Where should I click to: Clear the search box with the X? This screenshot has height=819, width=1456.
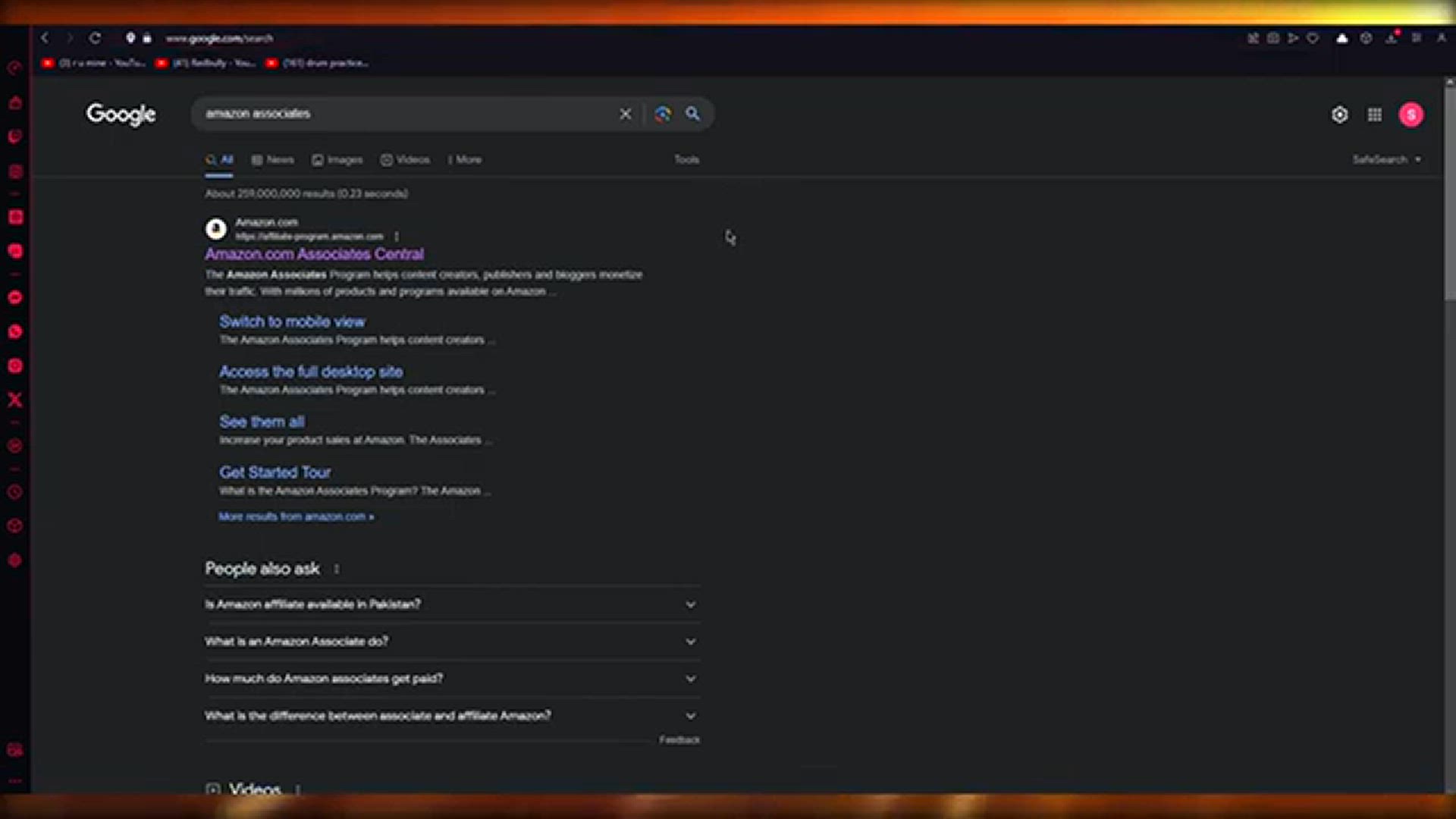(x=625, y=114)
